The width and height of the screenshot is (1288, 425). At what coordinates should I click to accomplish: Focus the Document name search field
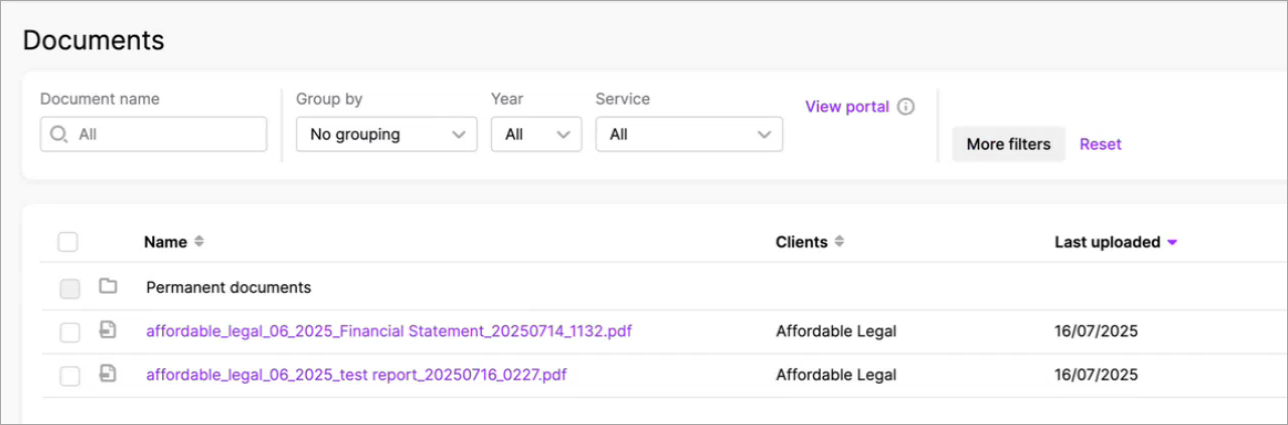tap(165, 134)
